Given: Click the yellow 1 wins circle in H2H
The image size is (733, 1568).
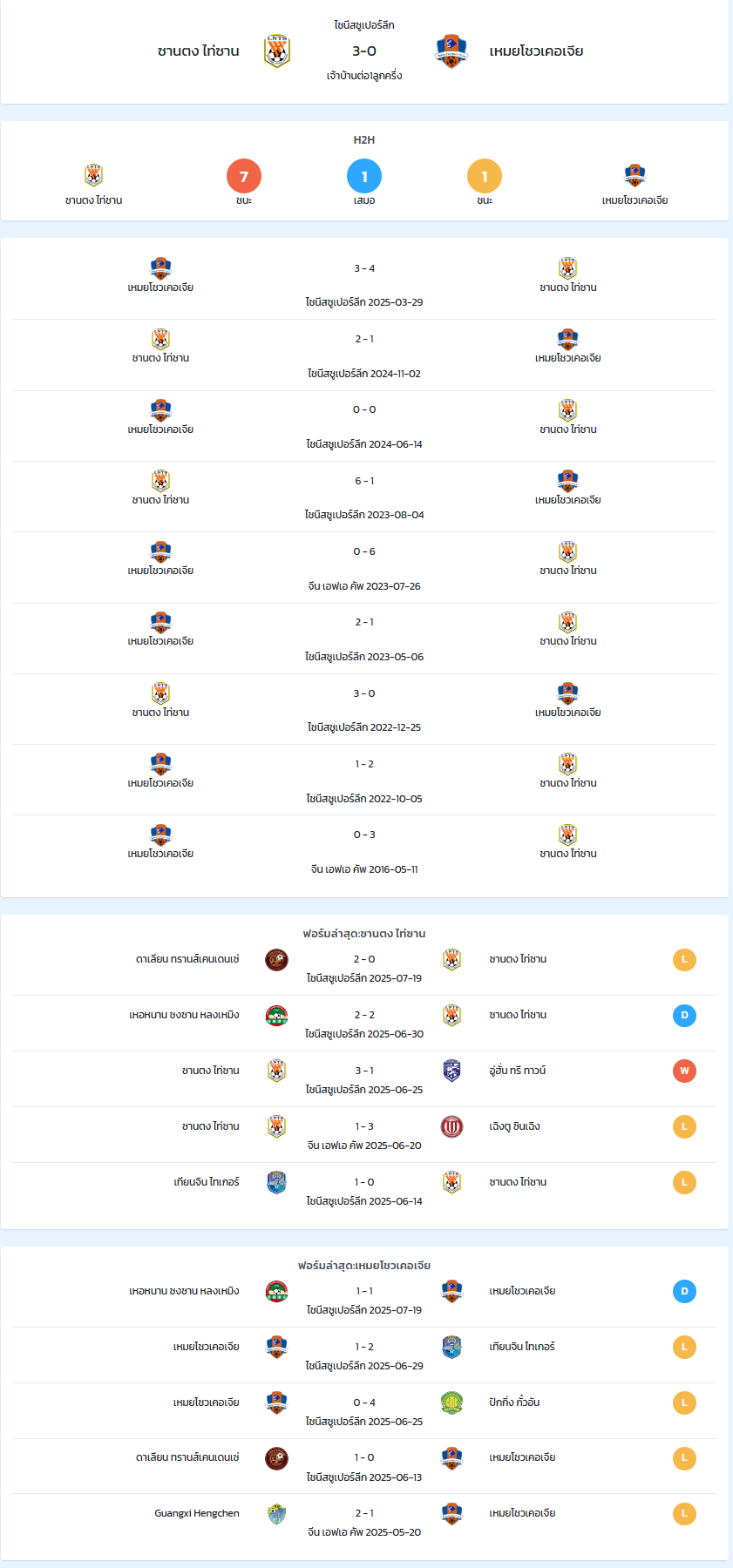Looking at the screenshot, I should click(x=485, y=176).
